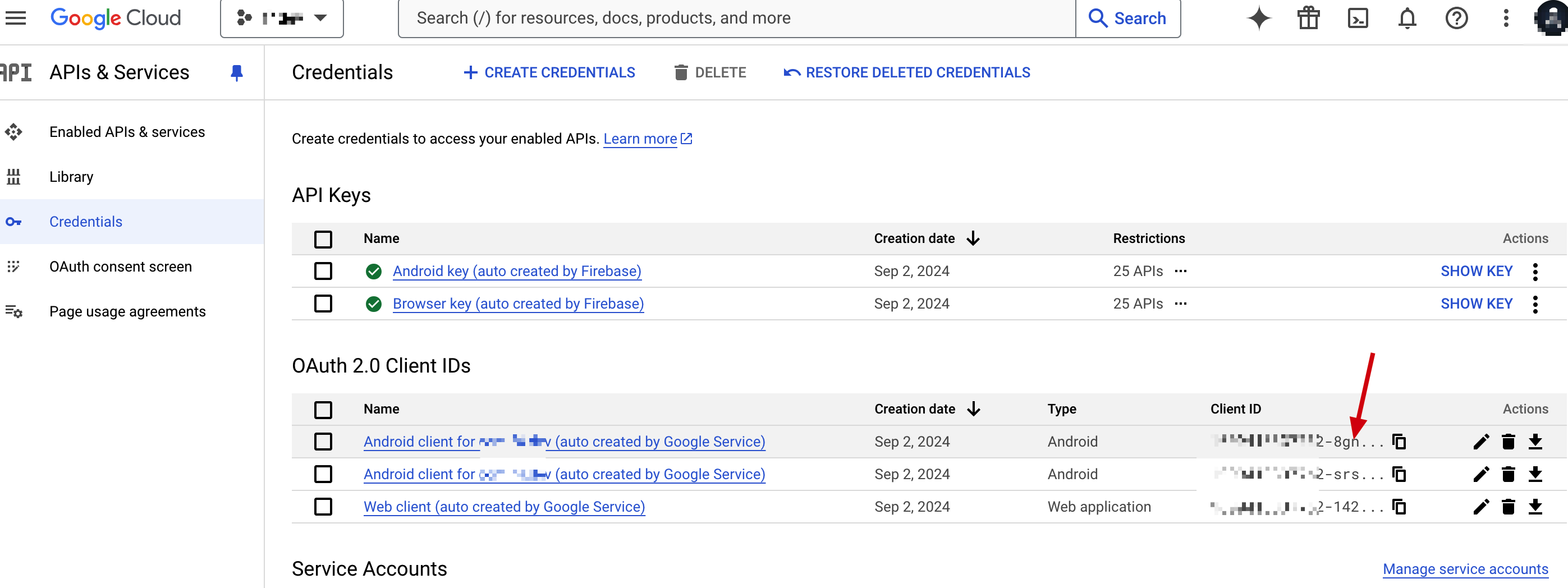This screenshot has height=588, width=1568.
Task: Select all API keys header checkbox
Action: [x=323, y=238]
